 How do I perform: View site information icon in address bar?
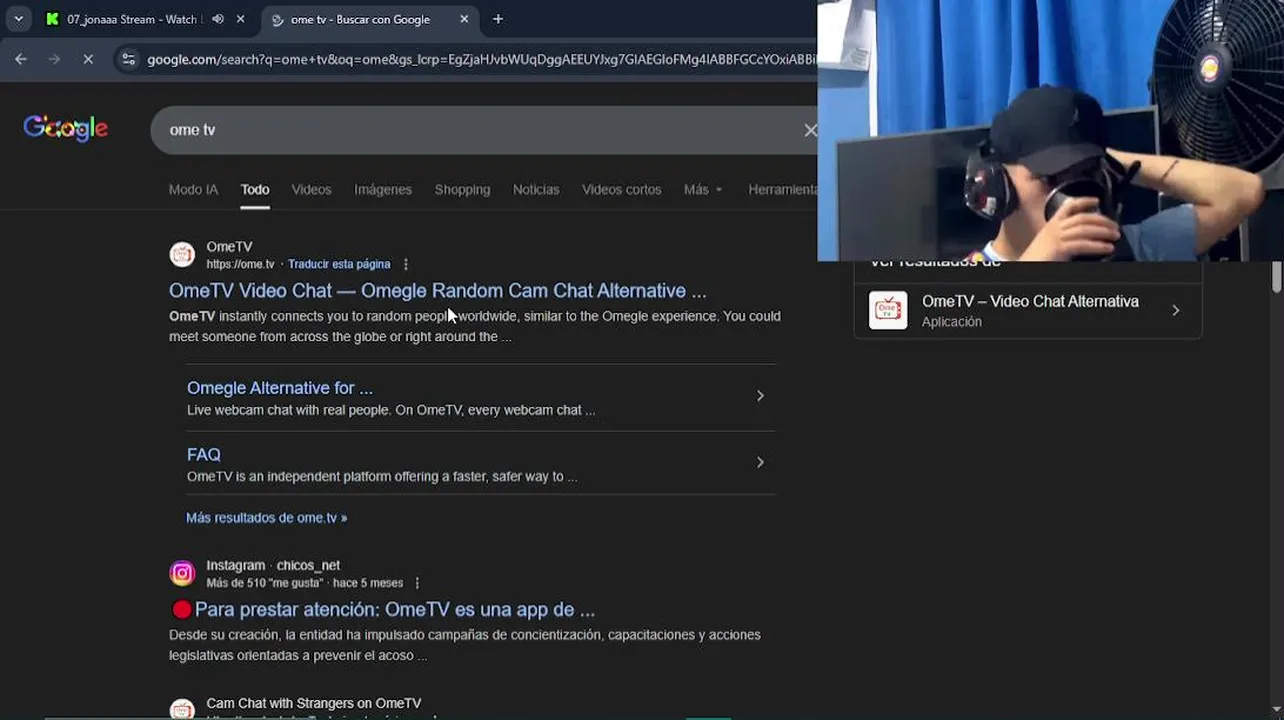click(128, 60)
